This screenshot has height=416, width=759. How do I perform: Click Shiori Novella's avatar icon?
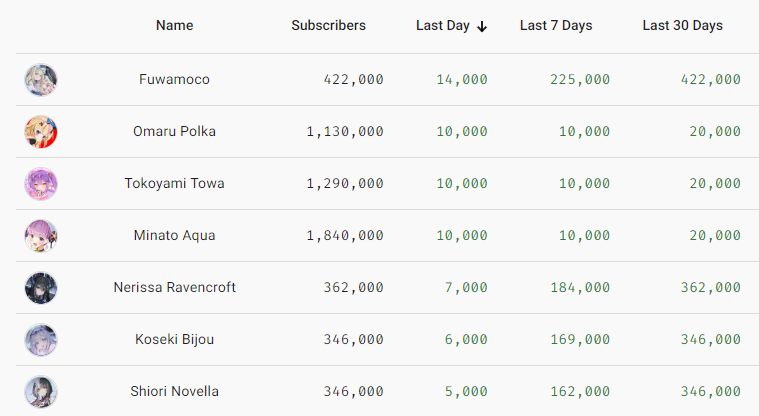tap(41, 392)
